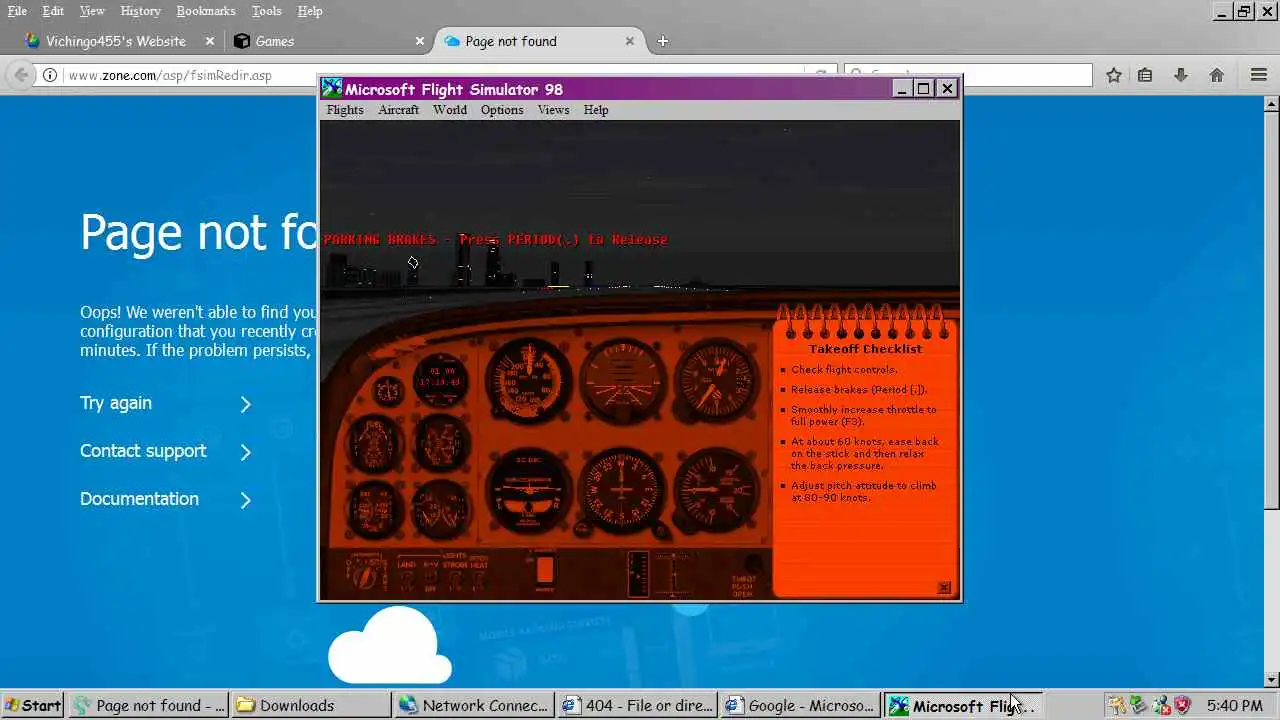The width and height of the screenshot is (1280, 720).
Task: Switch to Google - Microsoft taskbar item
Action: point(800,706)
